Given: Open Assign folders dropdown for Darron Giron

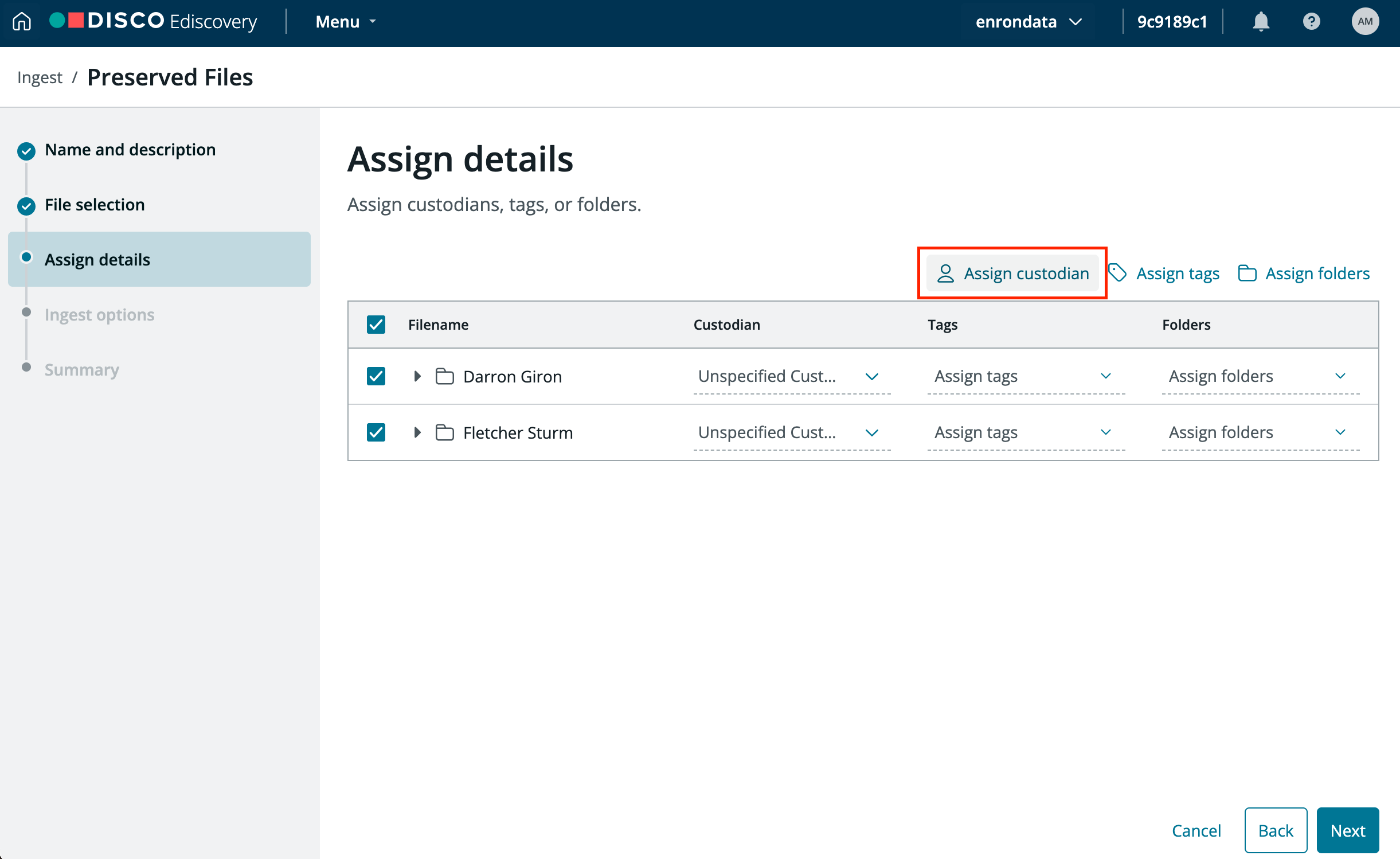Looking at the screenshot, I should [x=1261, y=377].
